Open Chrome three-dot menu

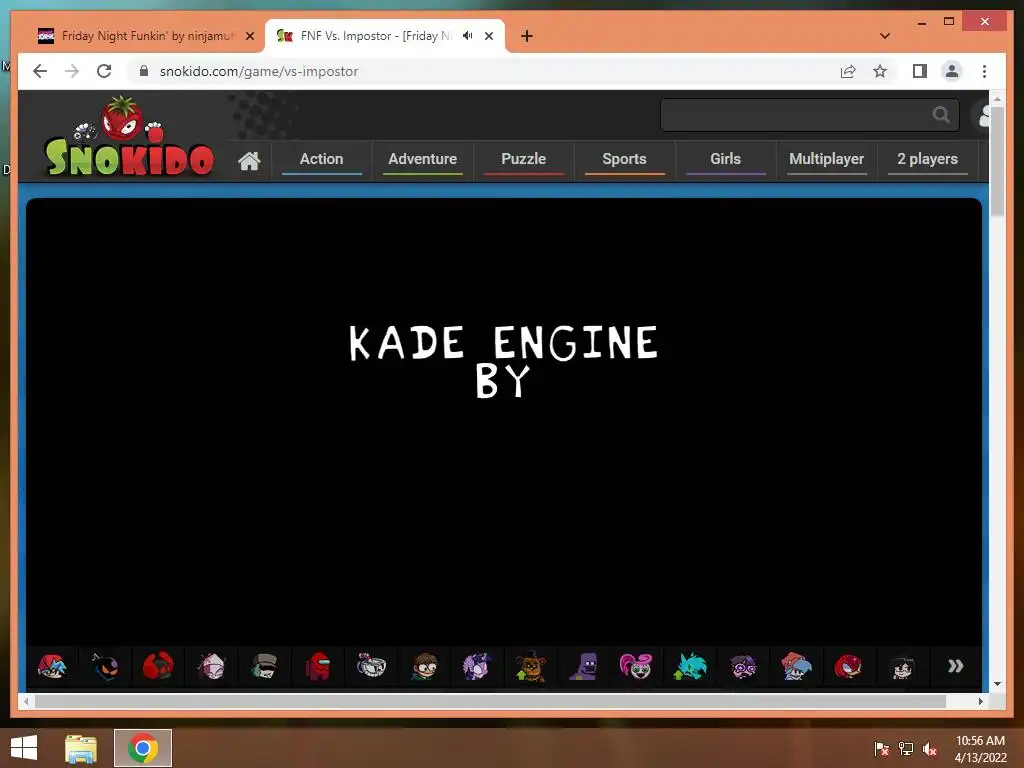984,71
